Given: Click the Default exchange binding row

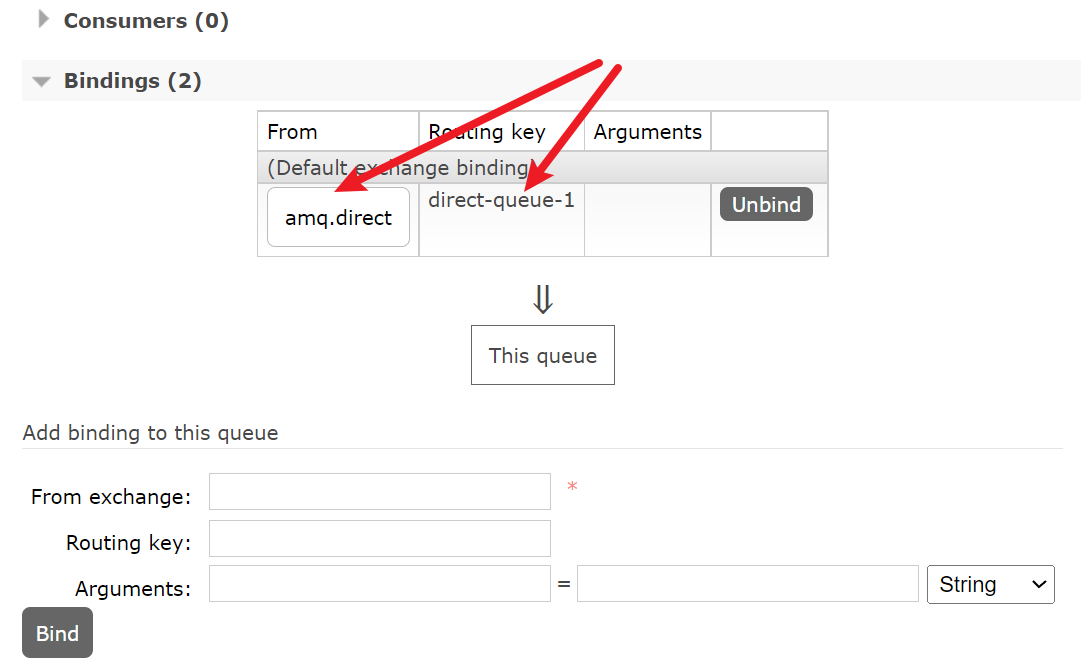Looking at the screenshot, I should pos(400,167).
